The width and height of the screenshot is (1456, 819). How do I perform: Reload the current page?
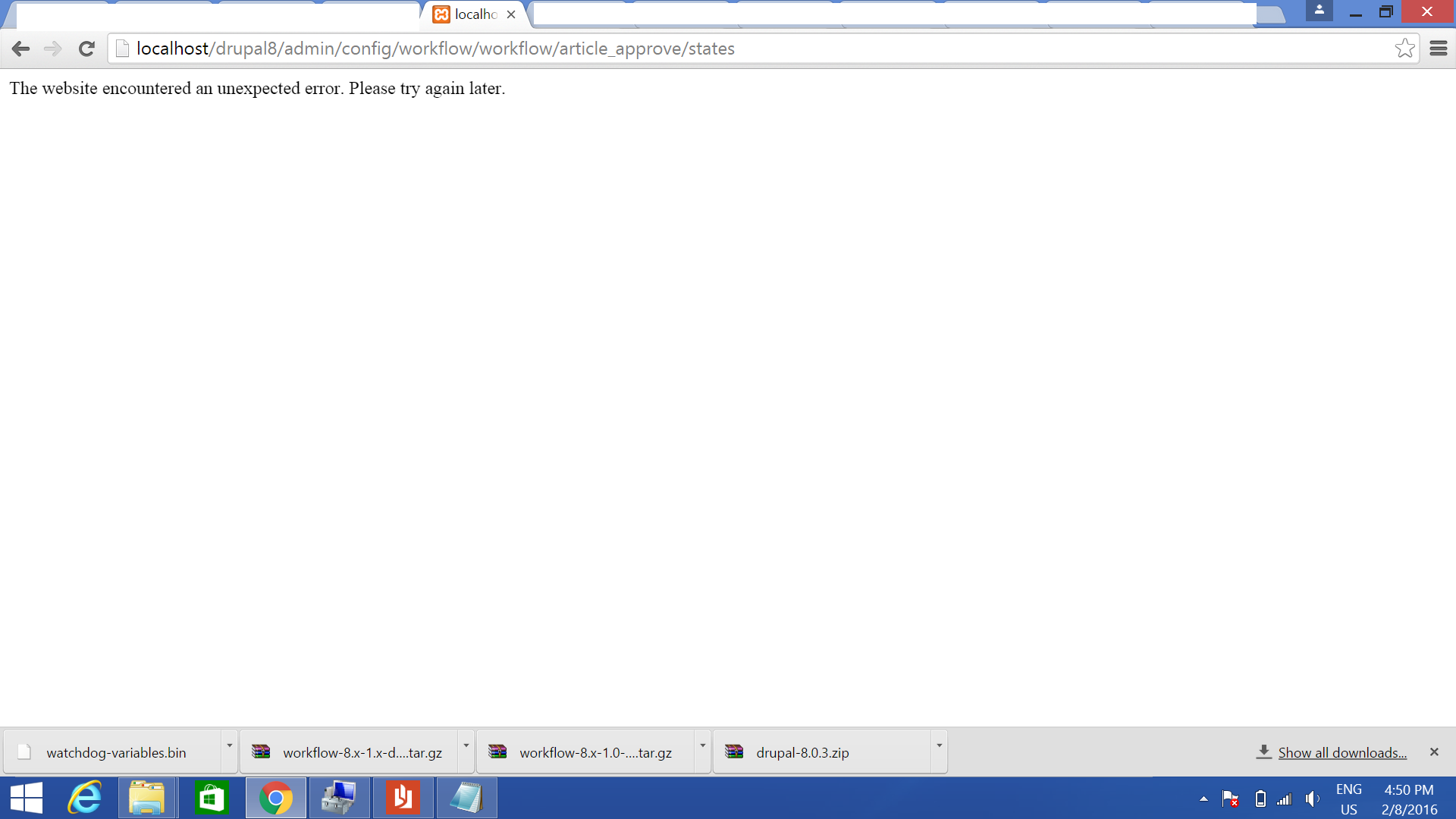[x=86, y=48]
